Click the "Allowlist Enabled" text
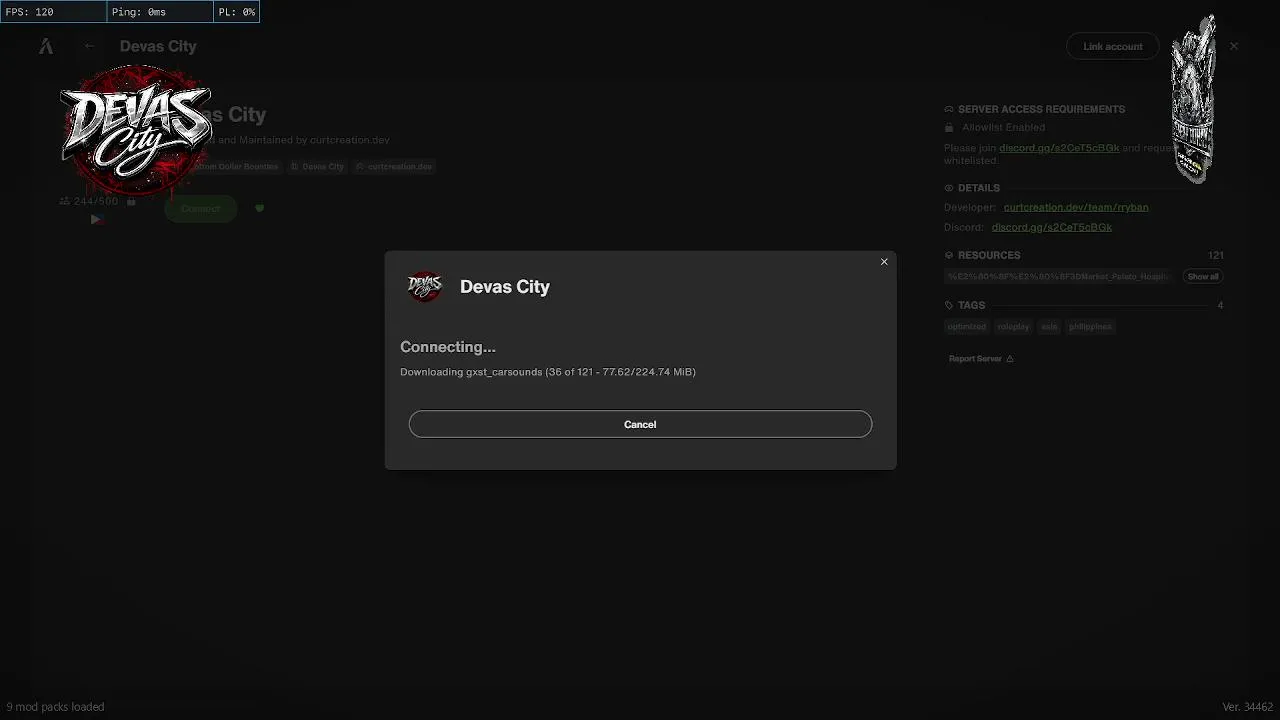The height and width of the screenshot is (720, 1280). point(1003,128)
